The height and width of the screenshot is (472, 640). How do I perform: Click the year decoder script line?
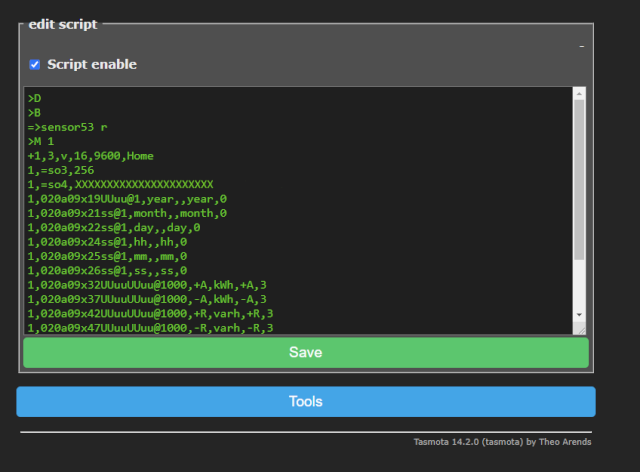click(x=127, y=199)
